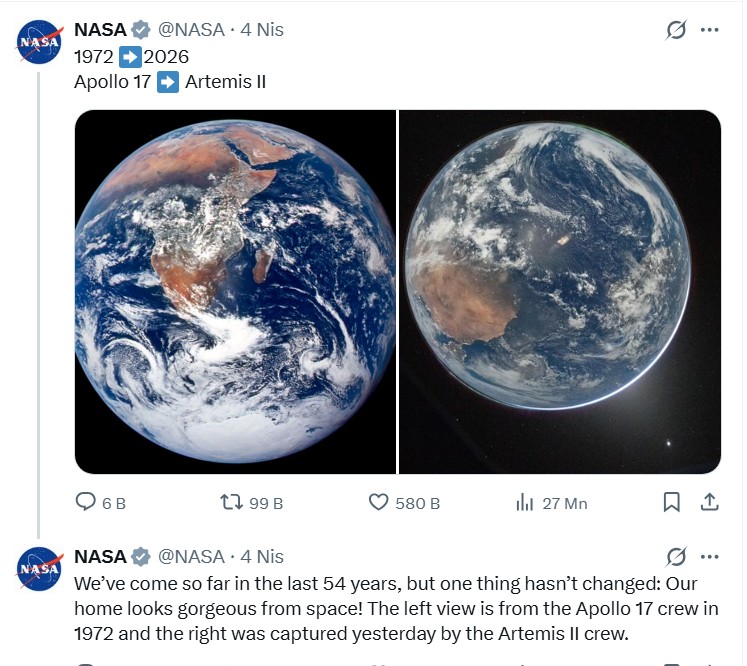Open more options menu on second tweet
This screenshot has height=666, width=747.
(710, 557)
